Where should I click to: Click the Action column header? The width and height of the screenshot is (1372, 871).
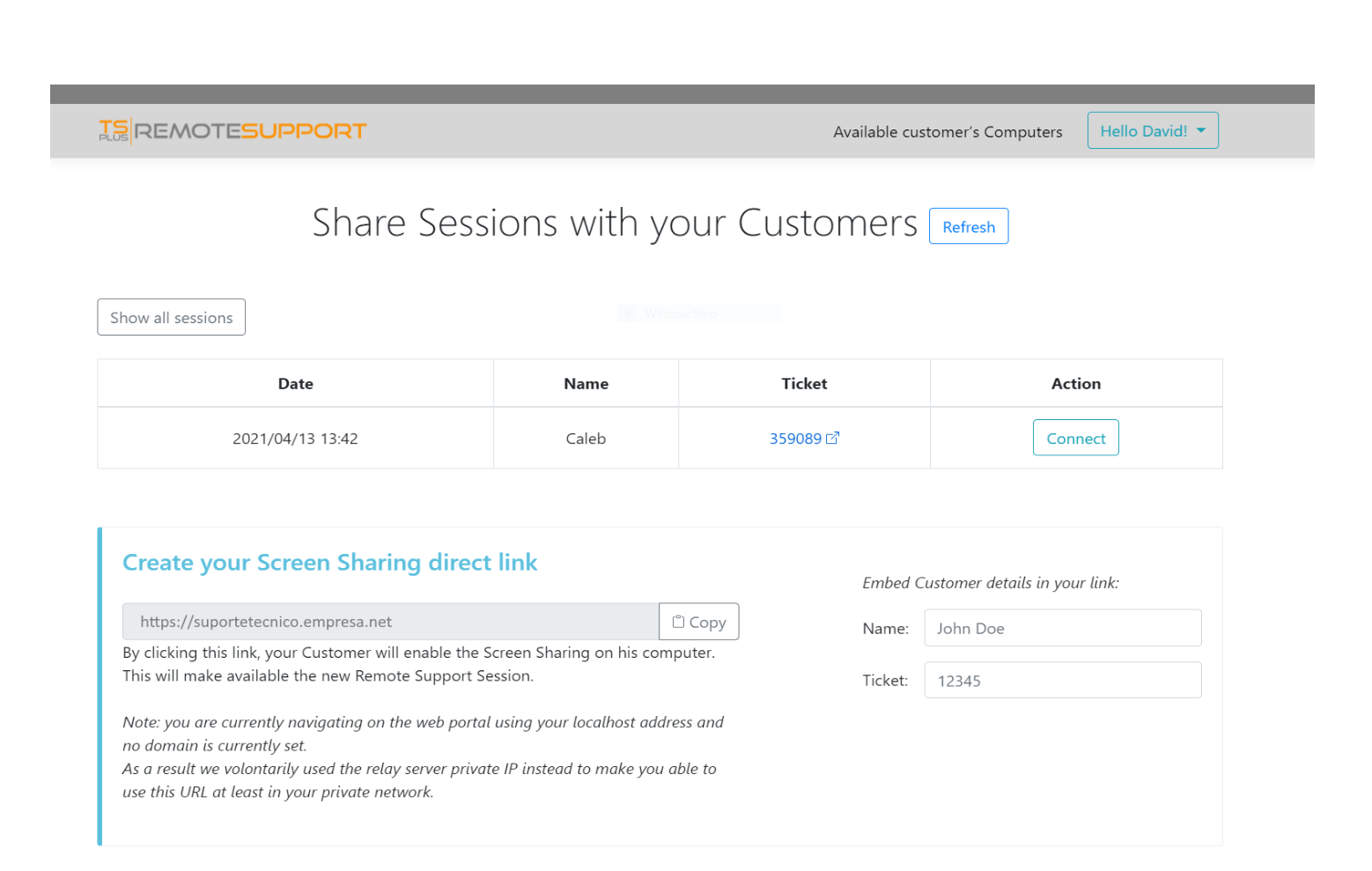tap(1076, 384)
